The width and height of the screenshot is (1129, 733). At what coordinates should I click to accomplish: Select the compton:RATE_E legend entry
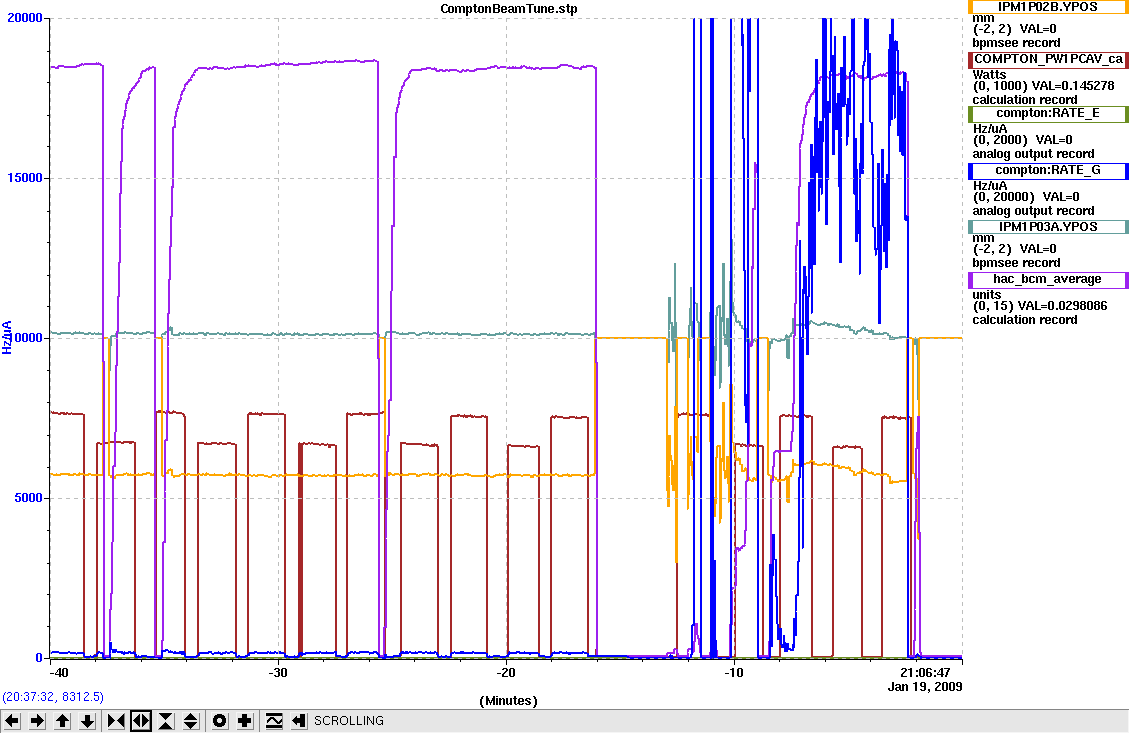click(1048, 113)
